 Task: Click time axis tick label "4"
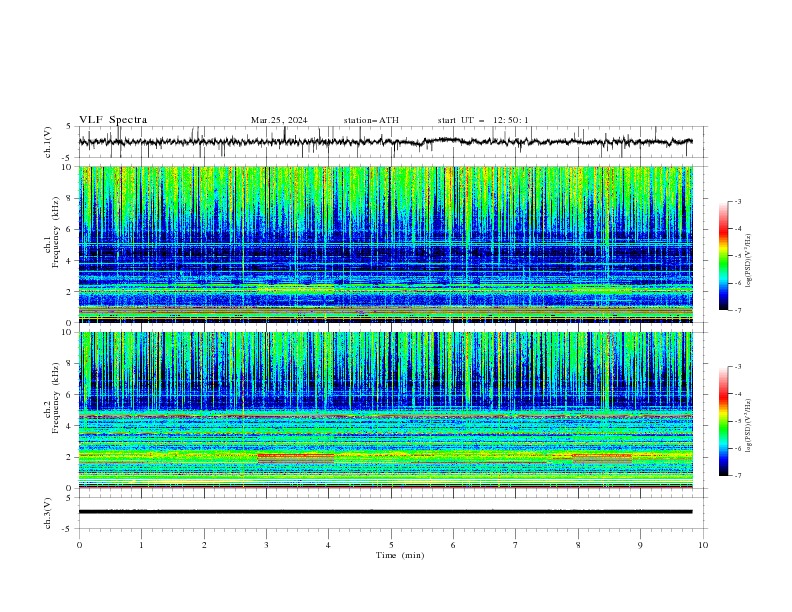(329, 545)
